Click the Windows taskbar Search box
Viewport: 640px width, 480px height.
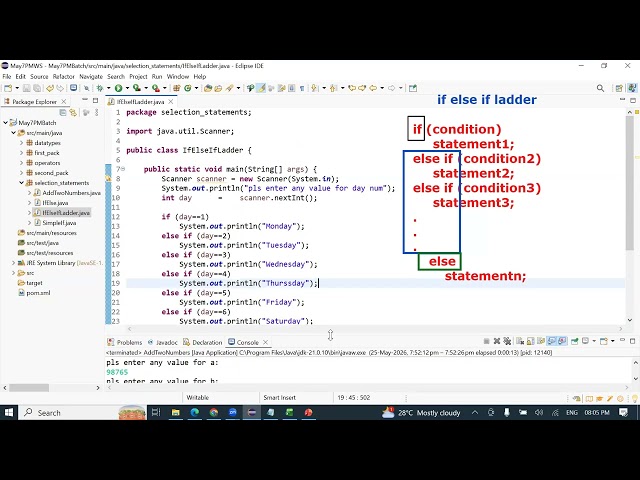[83, 413]
